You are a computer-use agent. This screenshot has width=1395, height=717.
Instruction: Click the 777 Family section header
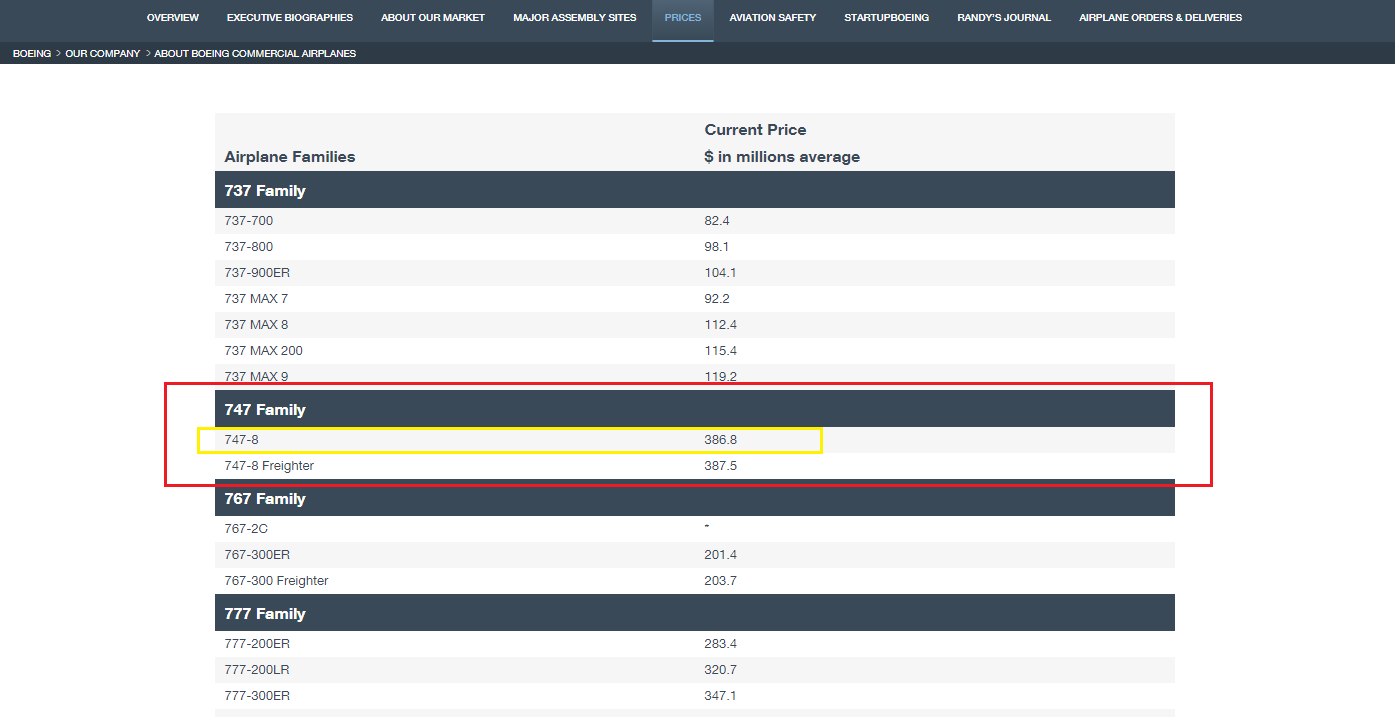(x=695, y=613)
